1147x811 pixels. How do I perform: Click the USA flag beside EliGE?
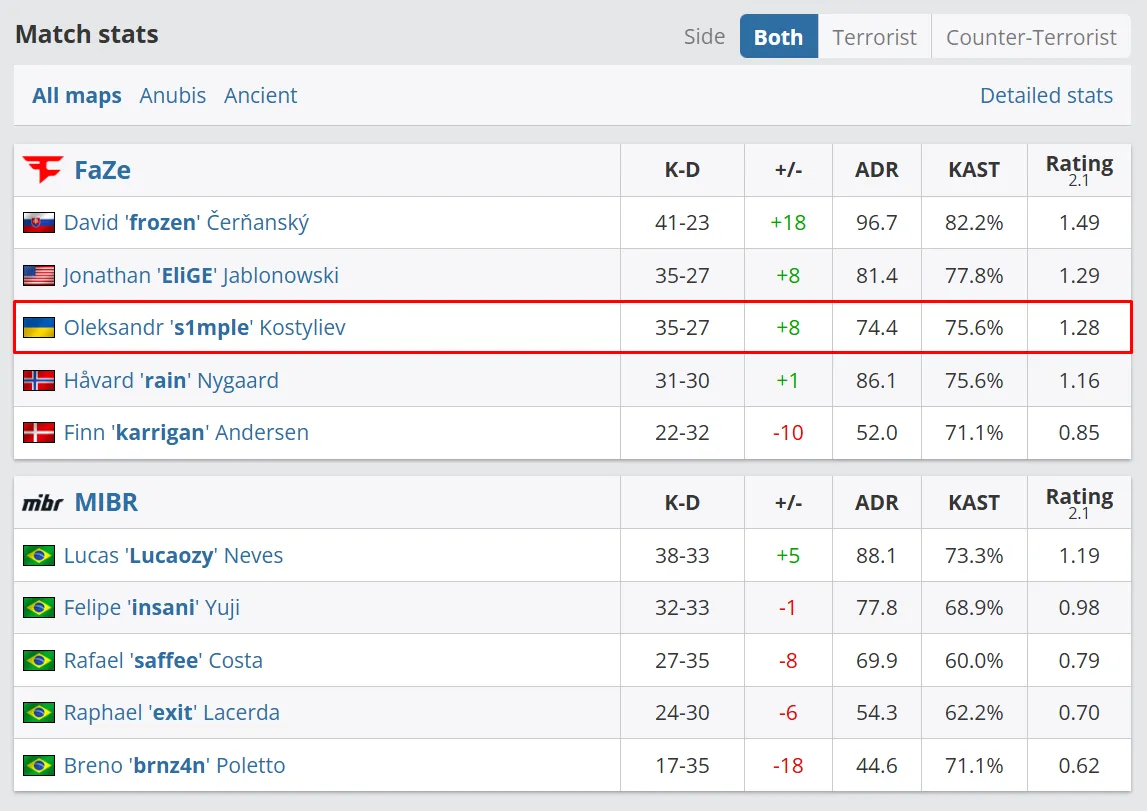(x=39, y=275)
